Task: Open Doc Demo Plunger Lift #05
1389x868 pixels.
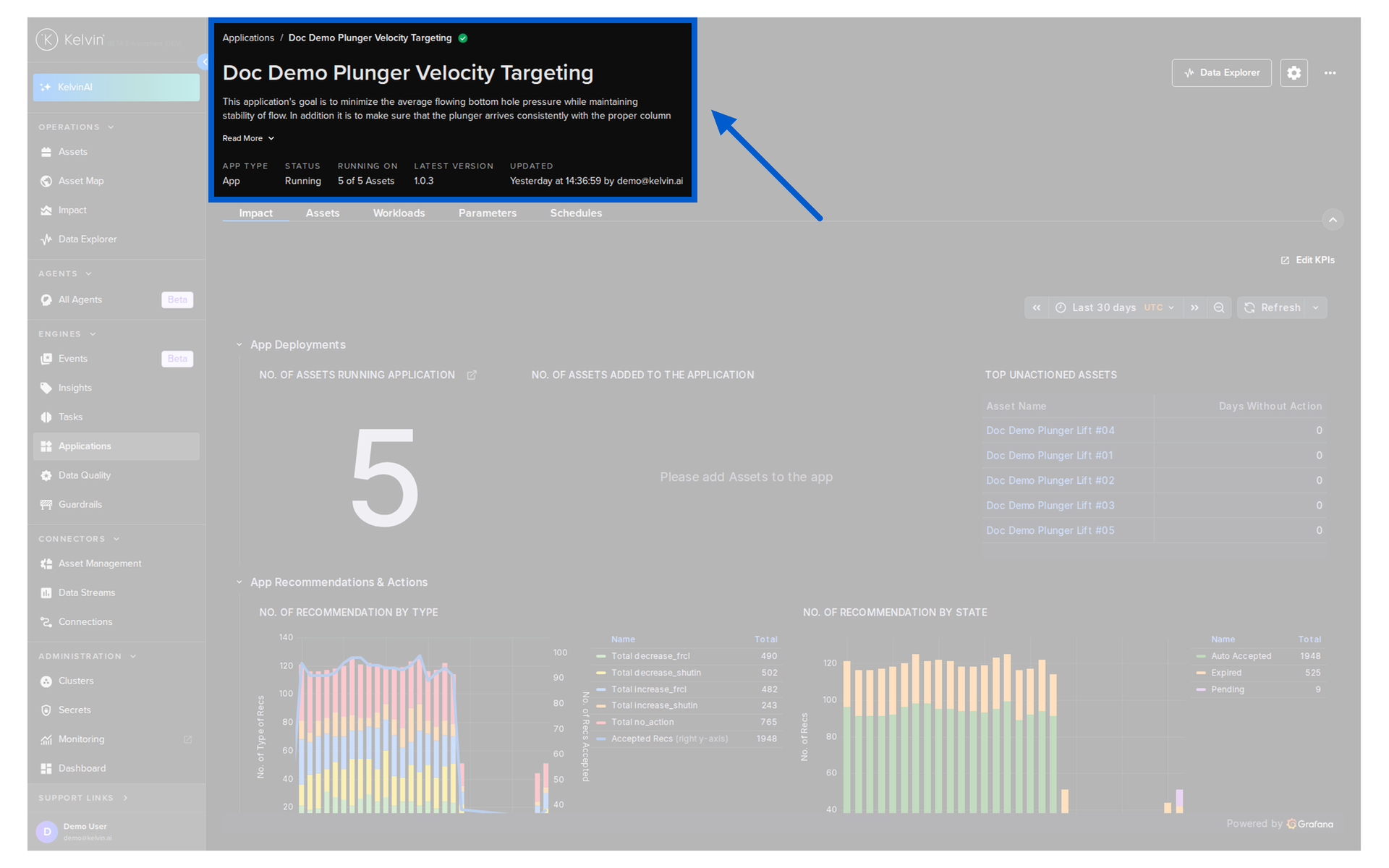Action: pos(1050,531)
